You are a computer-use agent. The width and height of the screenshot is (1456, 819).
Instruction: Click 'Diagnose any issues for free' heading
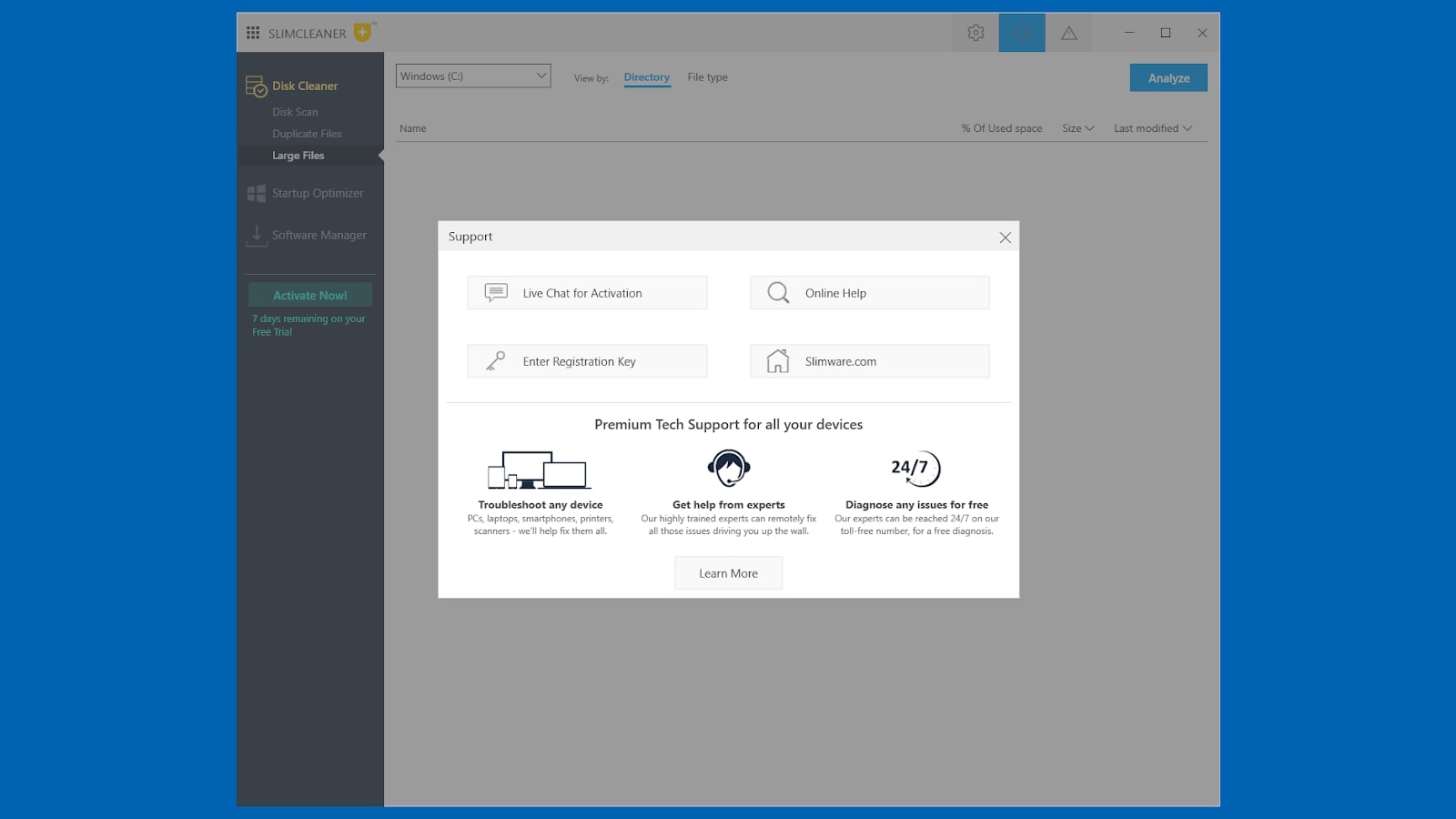pos(916,505)
